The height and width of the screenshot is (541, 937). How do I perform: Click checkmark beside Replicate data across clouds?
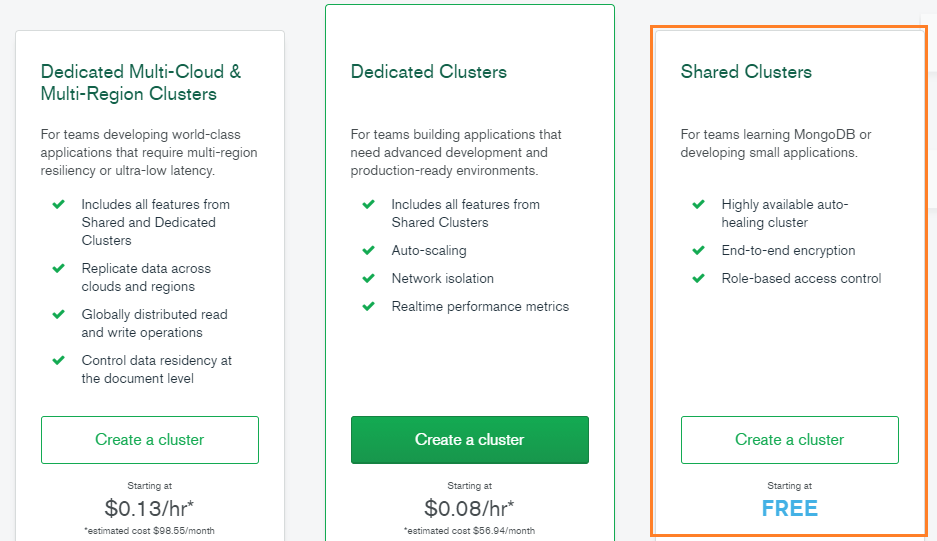tap(58, 268)
